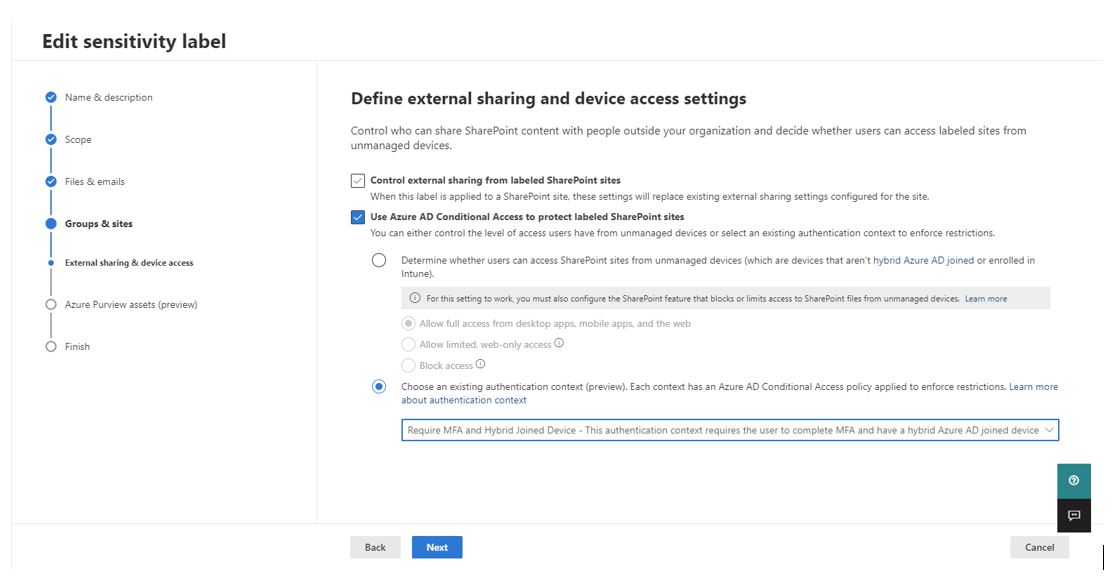Viewport: 1114px width, 582px height.
Task: Click info icon beside web-only access
Action: coord(559,343)
